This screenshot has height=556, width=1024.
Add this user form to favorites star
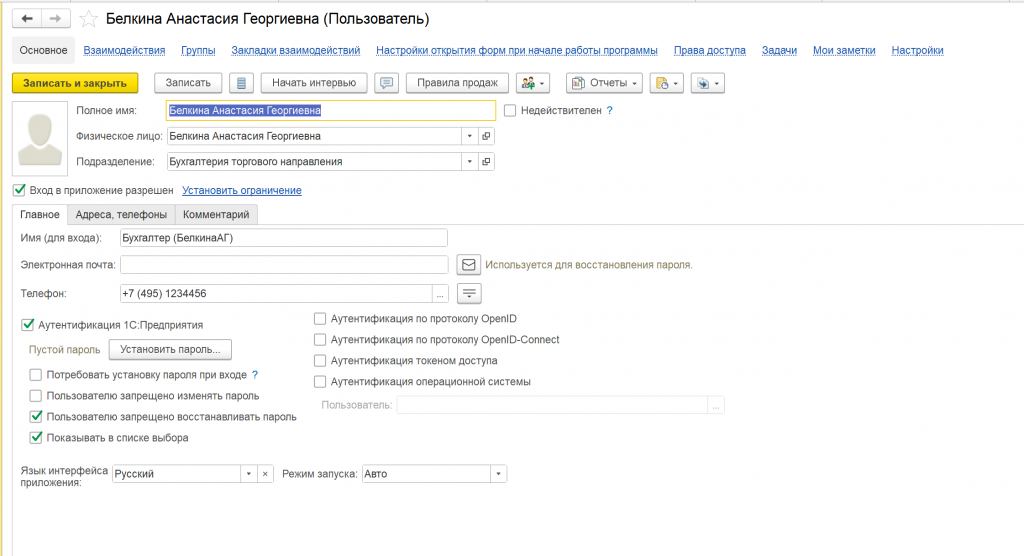[x=89, y=19]
